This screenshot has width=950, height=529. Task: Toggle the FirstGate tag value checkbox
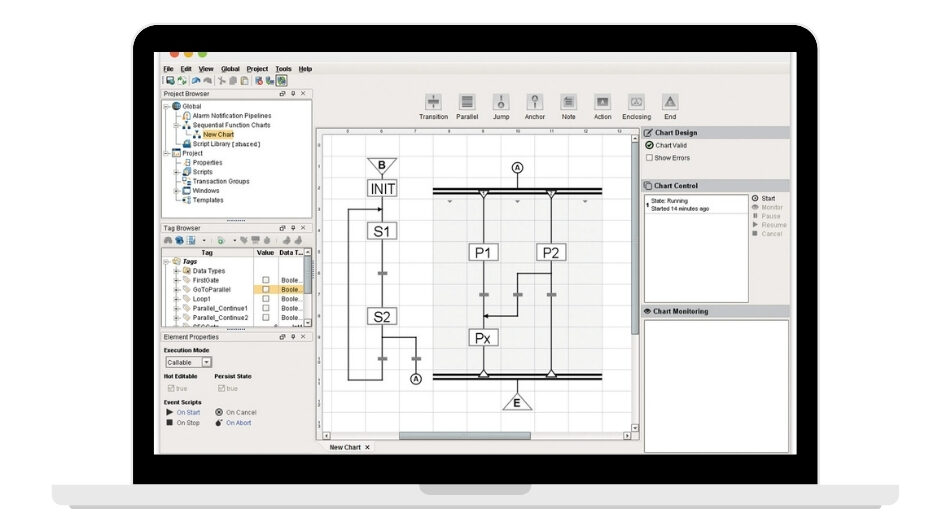pyautogui.click(x=265, y=280)
